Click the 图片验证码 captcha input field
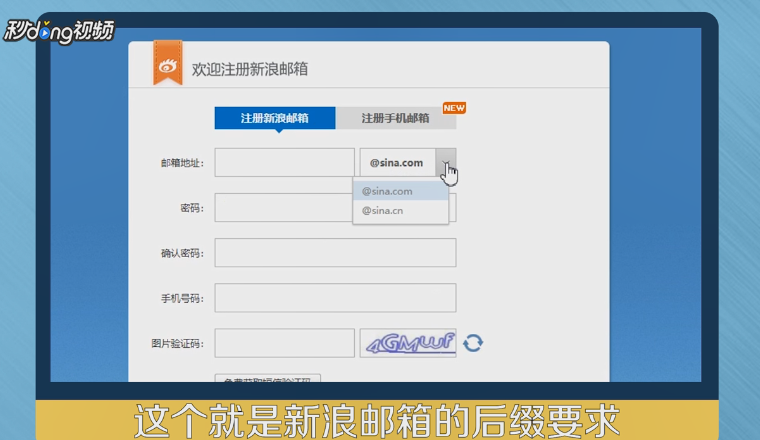The height and width of the screenshot is (440, 760). 285,343
